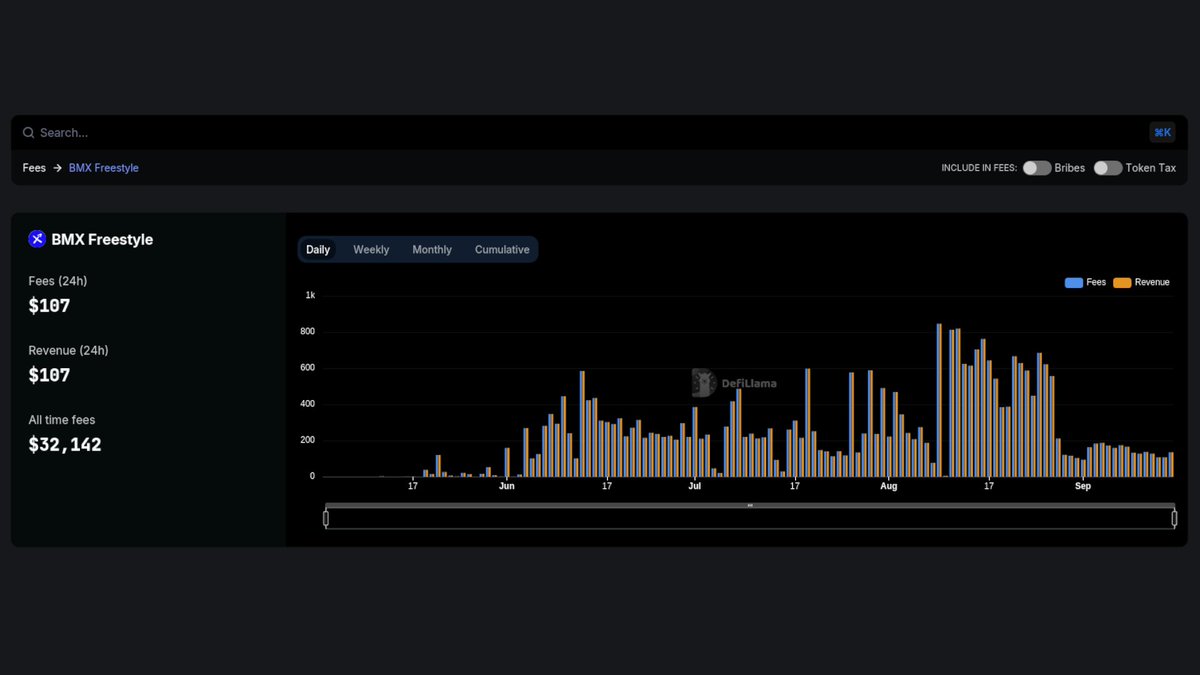
Task: Switch chart to the Monthly tab
Action: coord(432,250)
